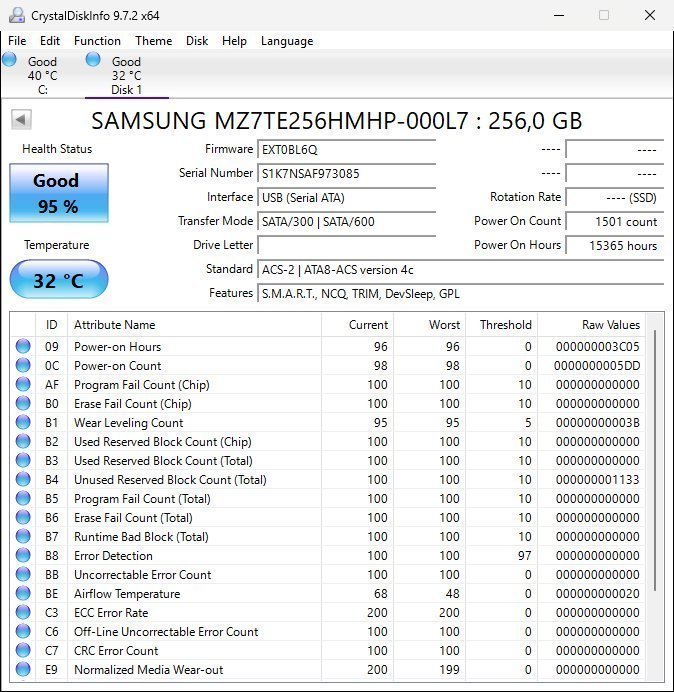Click status orb for Normalized Media Wear-out
The height and width of the screenshot is (692, 674).
(x=23, y=669)
